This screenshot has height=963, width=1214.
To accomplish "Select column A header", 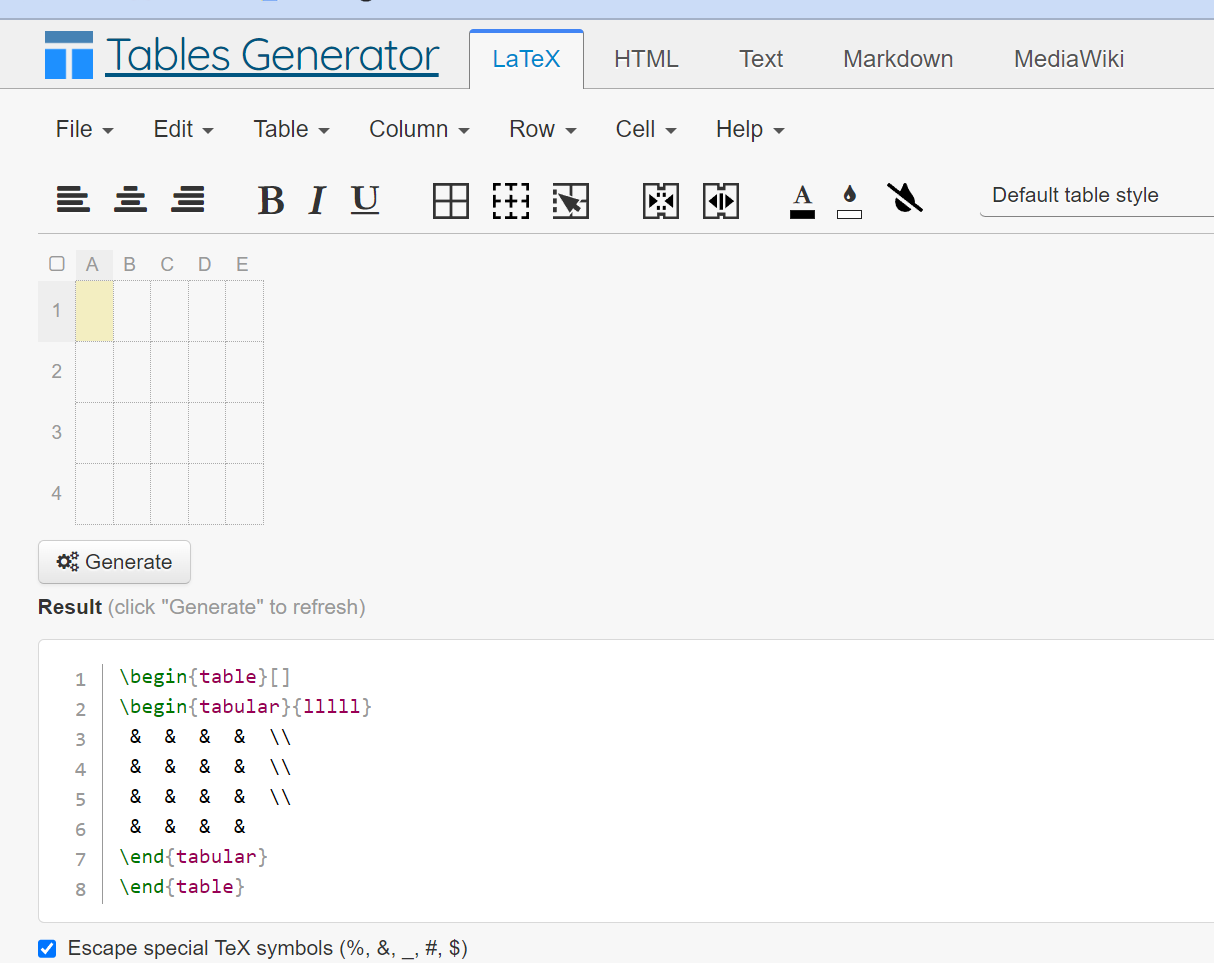I will (x=93, y=265).
